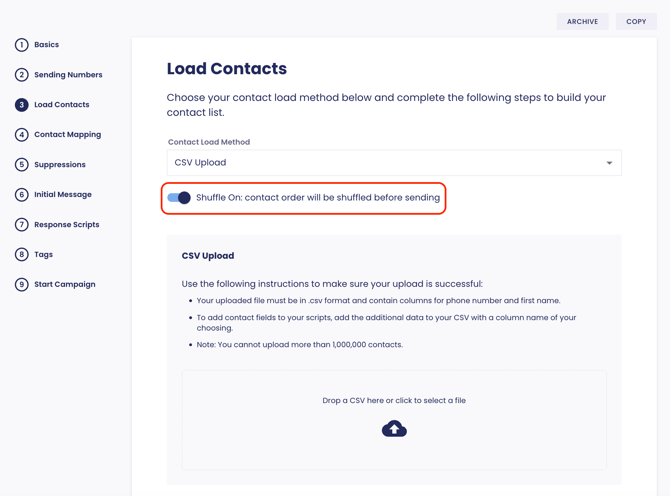
Task: Go to the Response Scripts step
Action: click(67, 224)
